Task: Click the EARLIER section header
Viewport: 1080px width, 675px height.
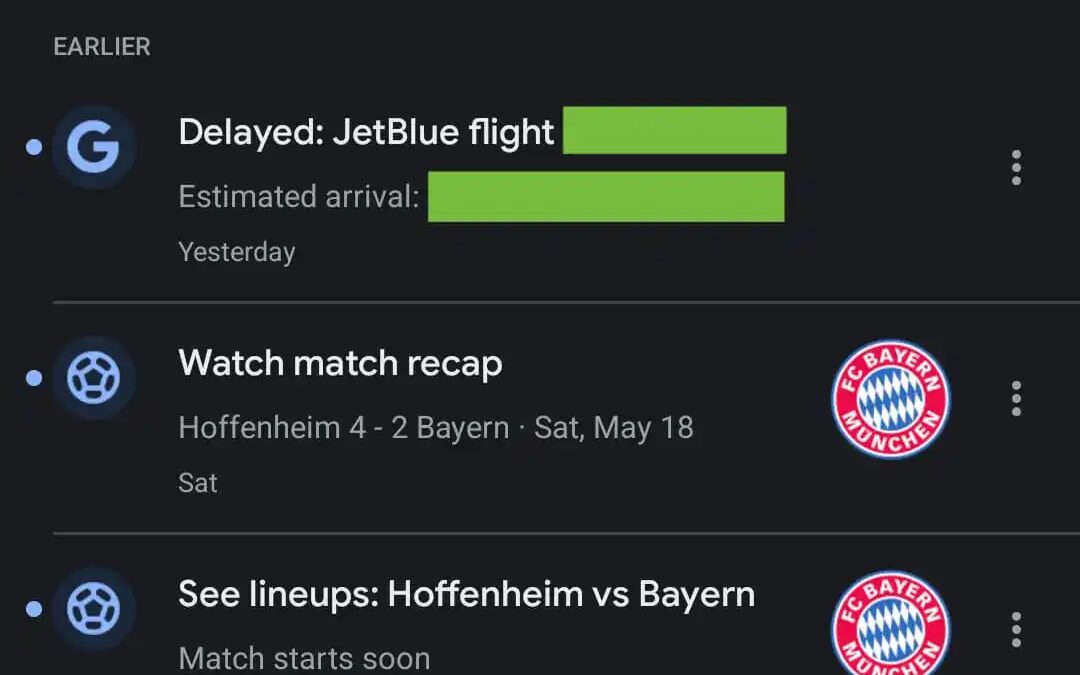Action: coord(102,47)
